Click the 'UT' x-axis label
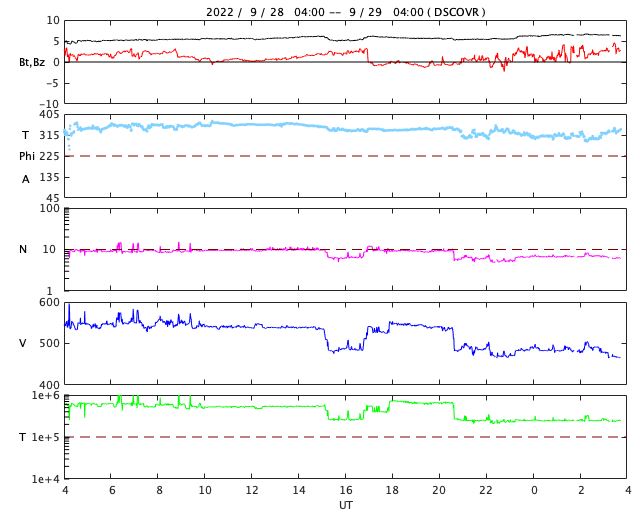 345,505
